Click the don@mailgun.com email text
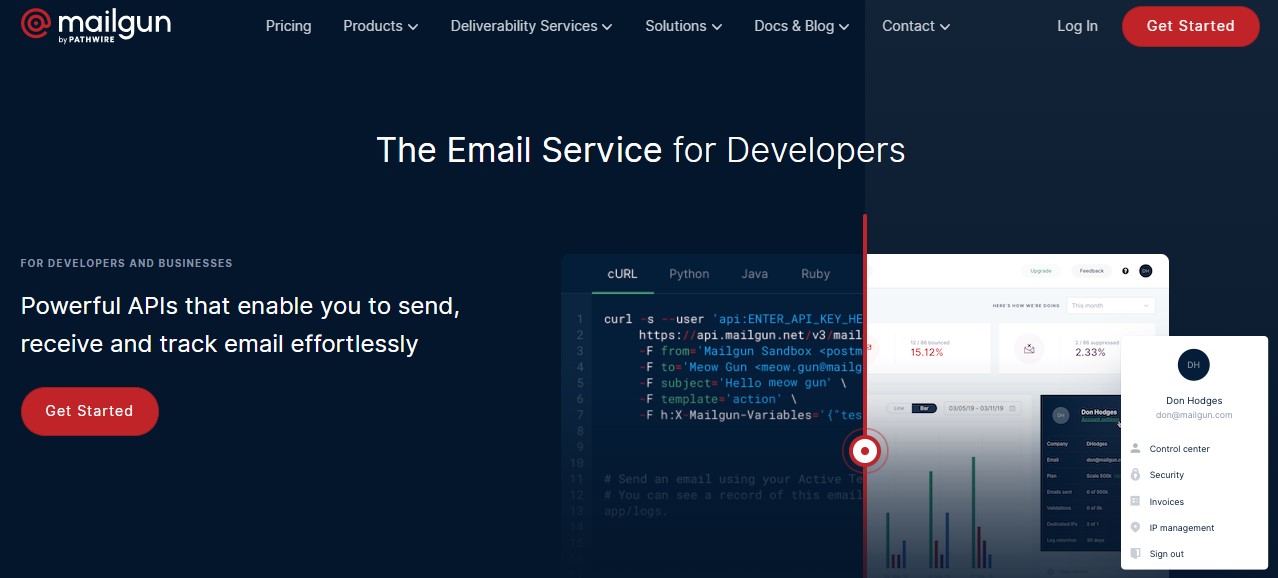This screenshot has width=1278, height=578. pos(1194,415)
